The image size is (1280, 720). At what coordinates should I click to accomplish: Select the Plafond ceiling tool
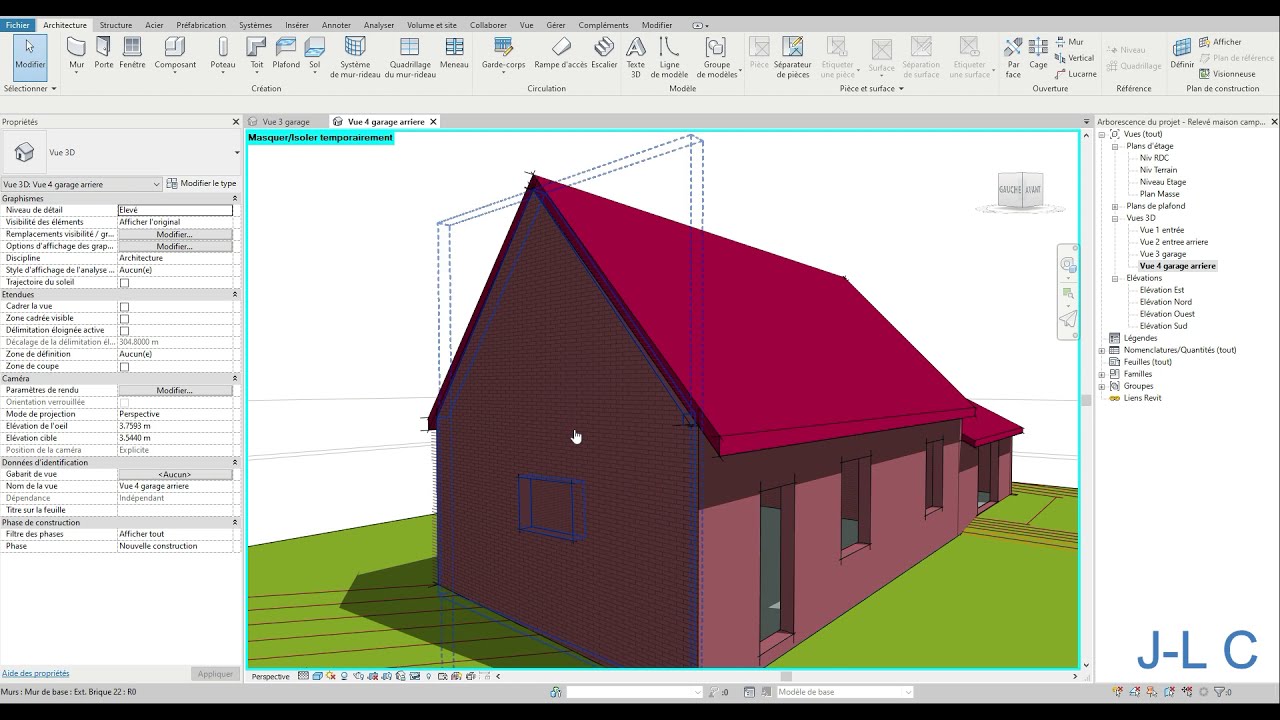pos(286,54)
